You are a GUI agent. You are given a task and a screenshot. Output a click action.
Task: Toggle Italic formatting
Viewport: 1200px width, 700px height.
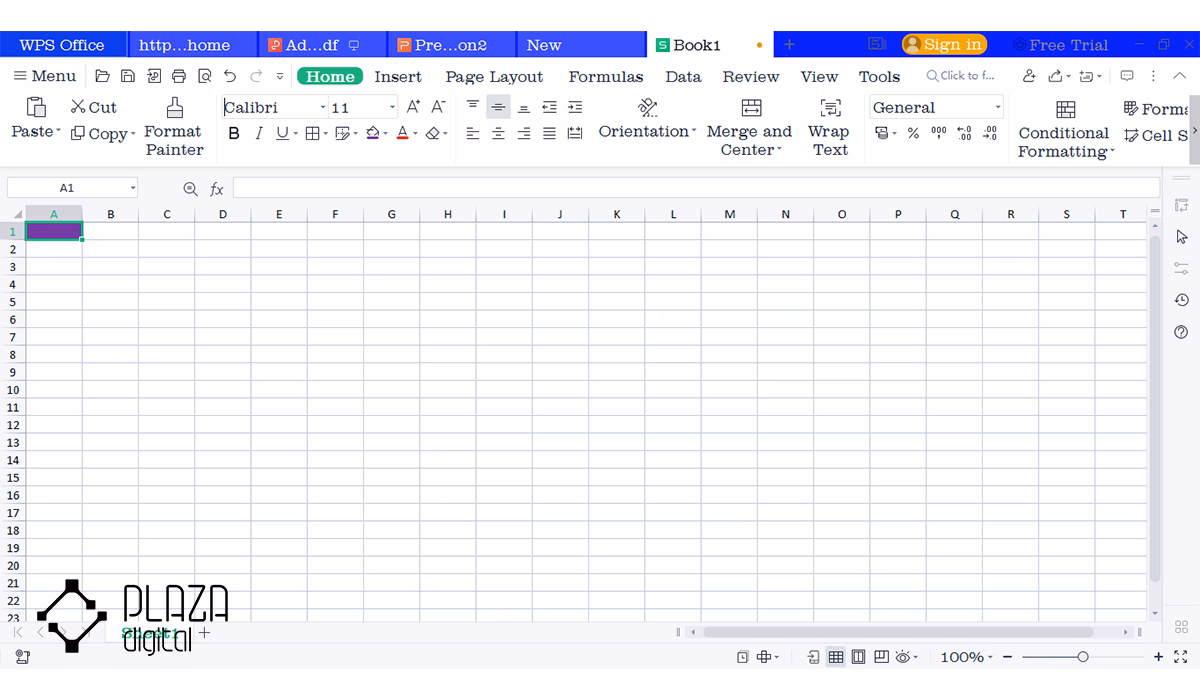pyautogui.click(x=259, y=133)
